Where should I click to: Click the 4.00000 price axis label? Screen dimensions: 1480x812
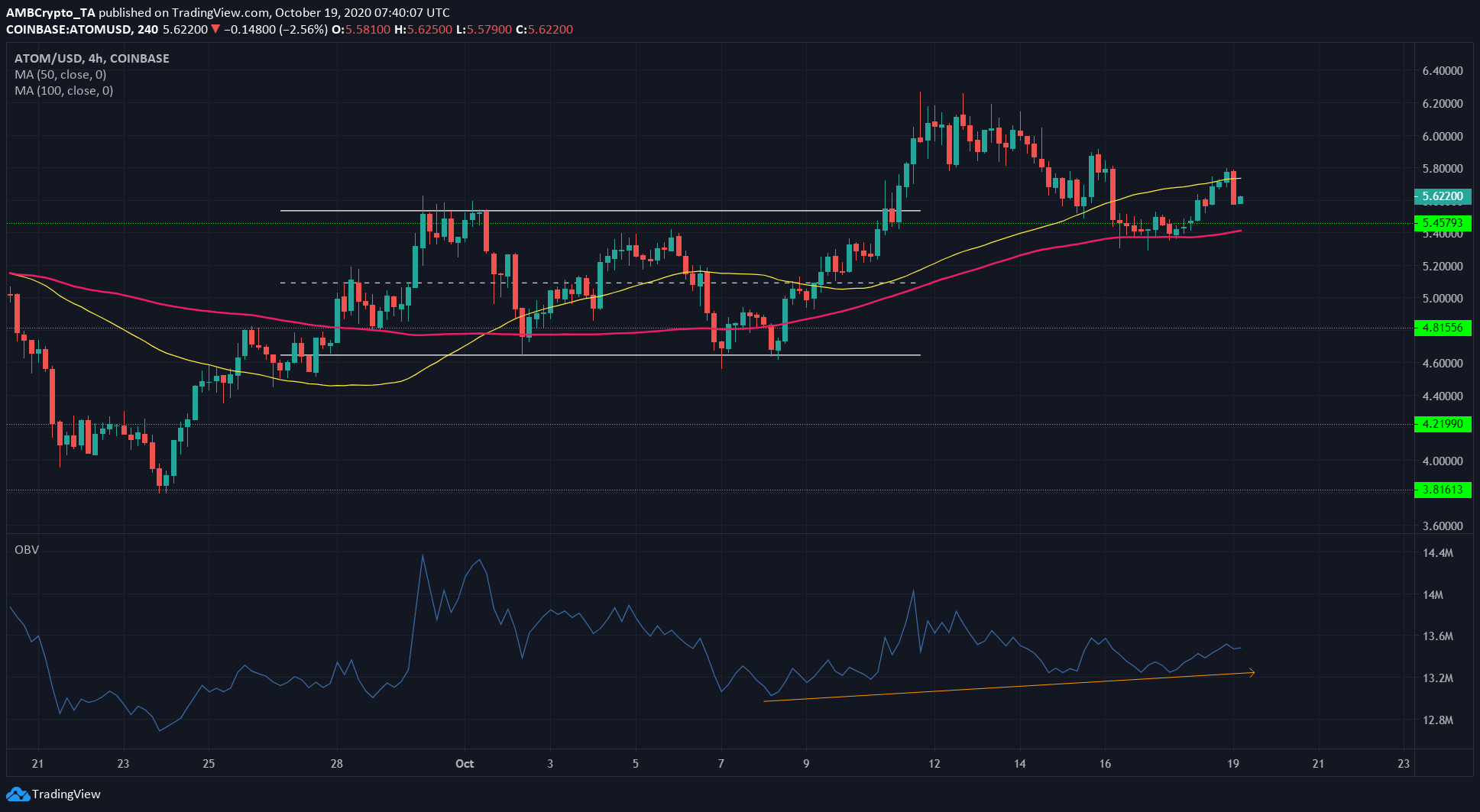pos(1443,461)
